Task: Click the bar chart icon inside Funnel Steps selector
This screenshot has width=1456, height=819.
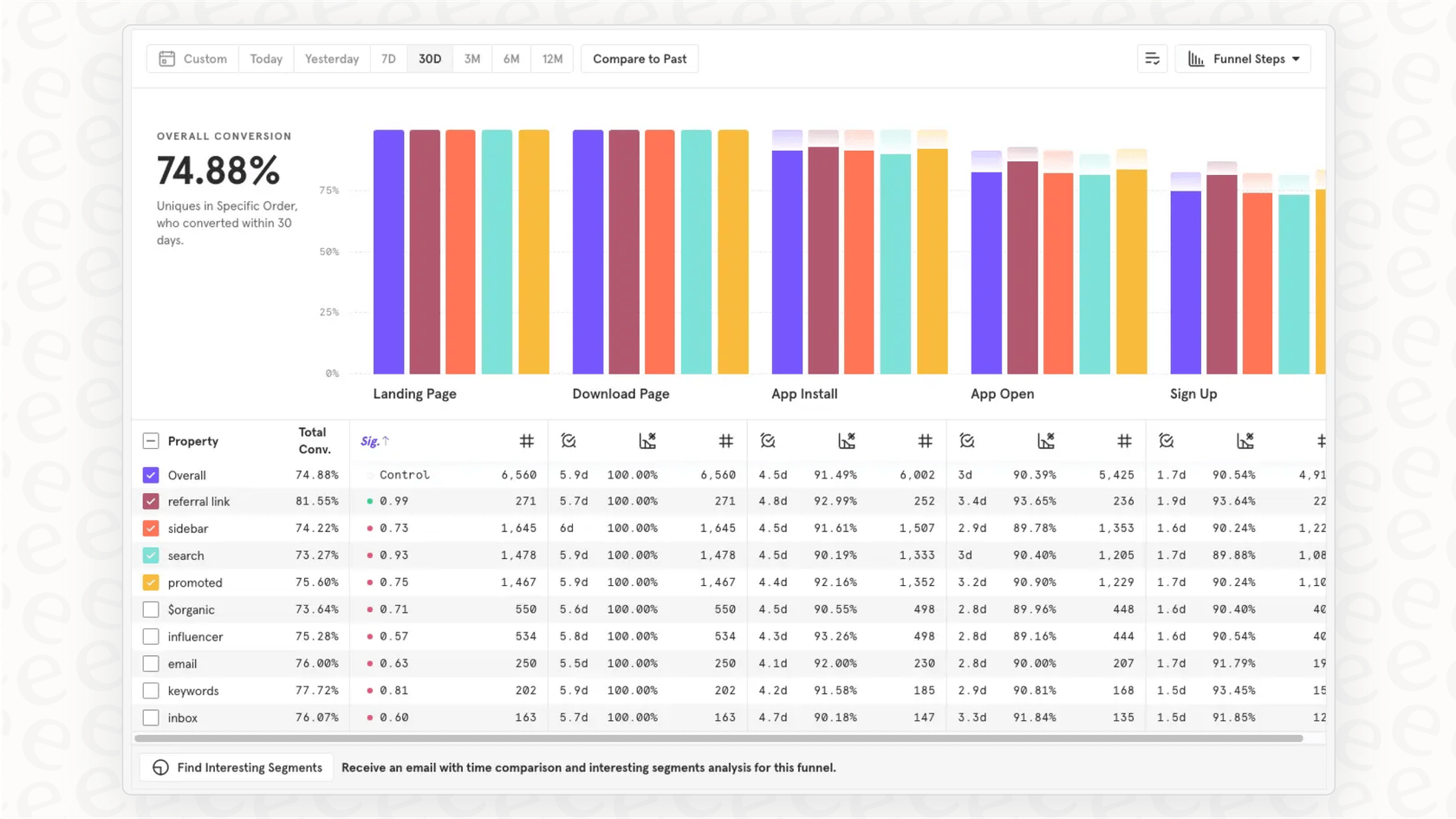Action: click(1199, 58)
